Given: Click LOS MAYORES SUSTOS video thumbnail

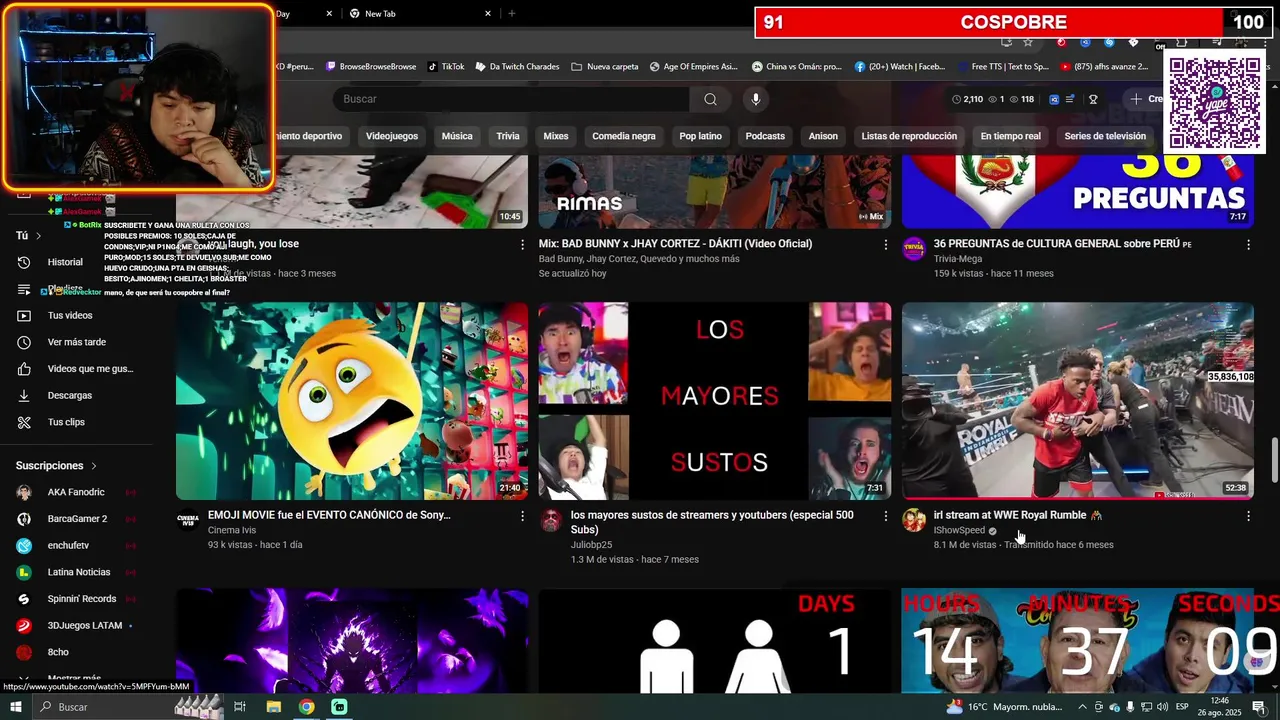Looking at the screenshot, I should (715, 400).
